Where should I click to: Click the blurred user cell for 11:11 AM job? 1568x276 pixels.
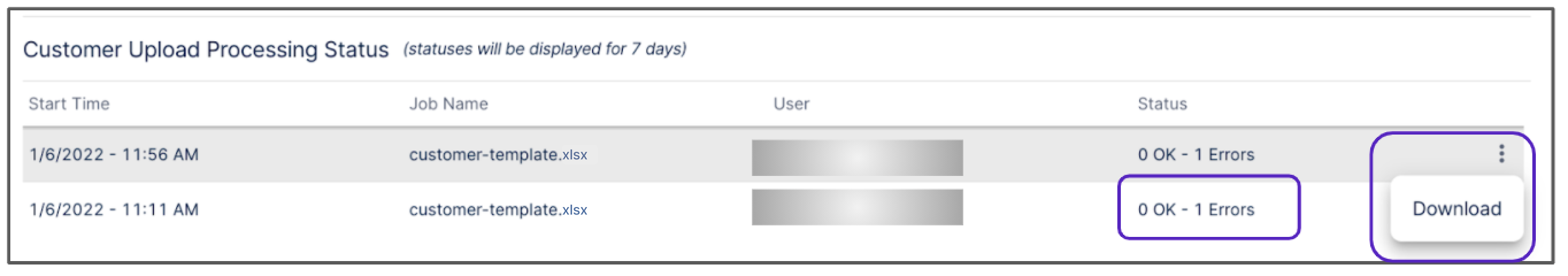[856, 207]
